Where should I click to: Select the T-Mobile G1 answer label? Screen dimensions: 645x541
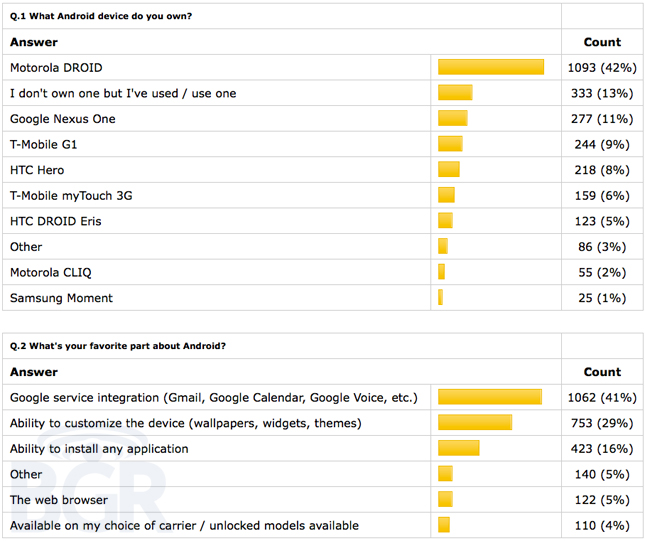[44, 144]
